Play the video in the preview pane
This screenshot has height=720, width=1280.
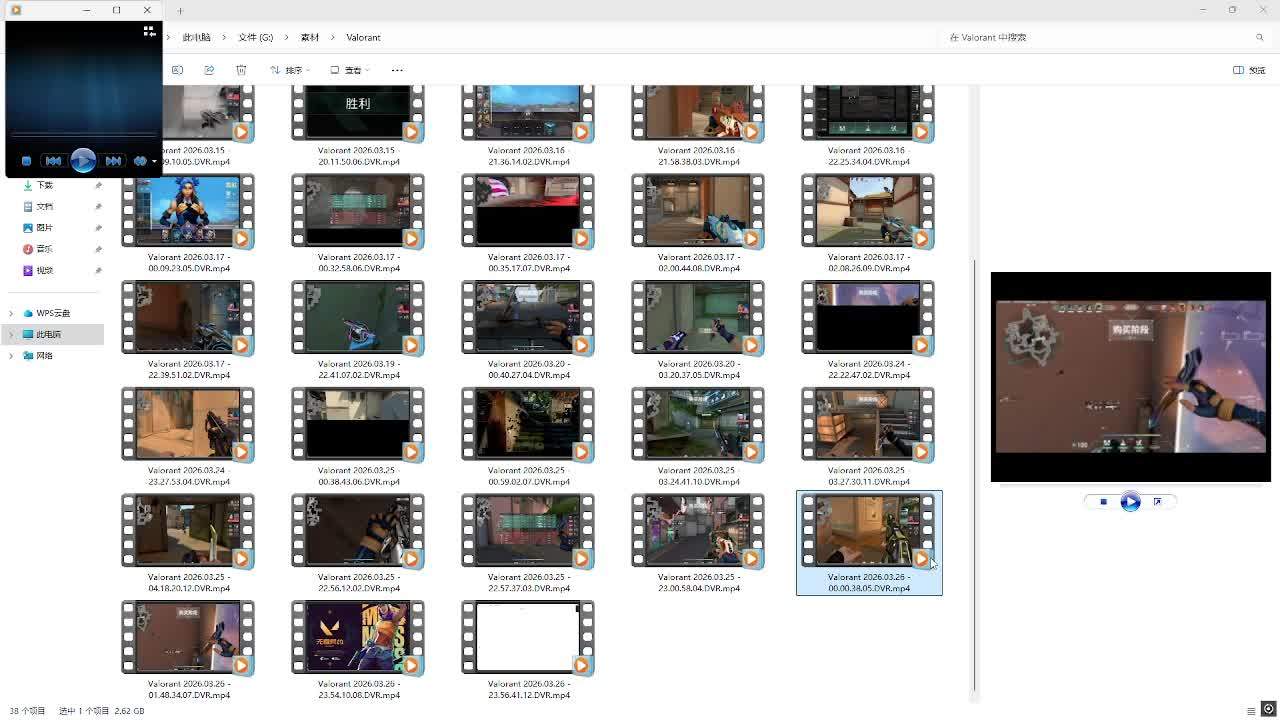pos(1130,502)
